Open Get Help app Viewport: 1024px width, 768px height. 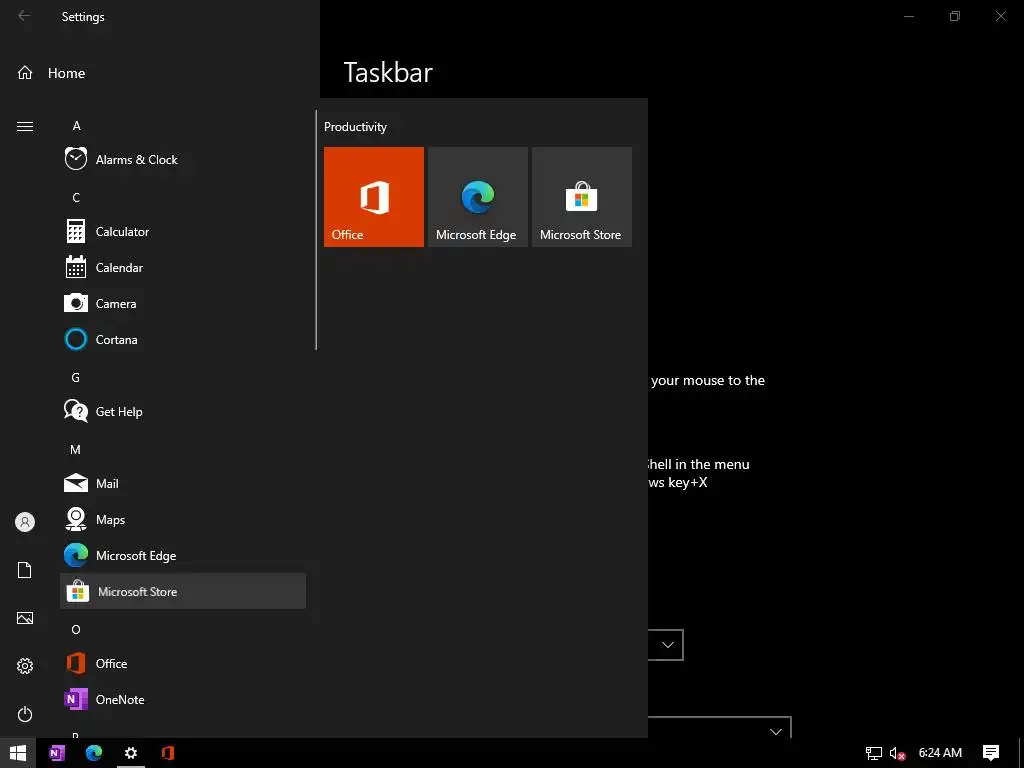pyautogui.click(x=183, y=411)
